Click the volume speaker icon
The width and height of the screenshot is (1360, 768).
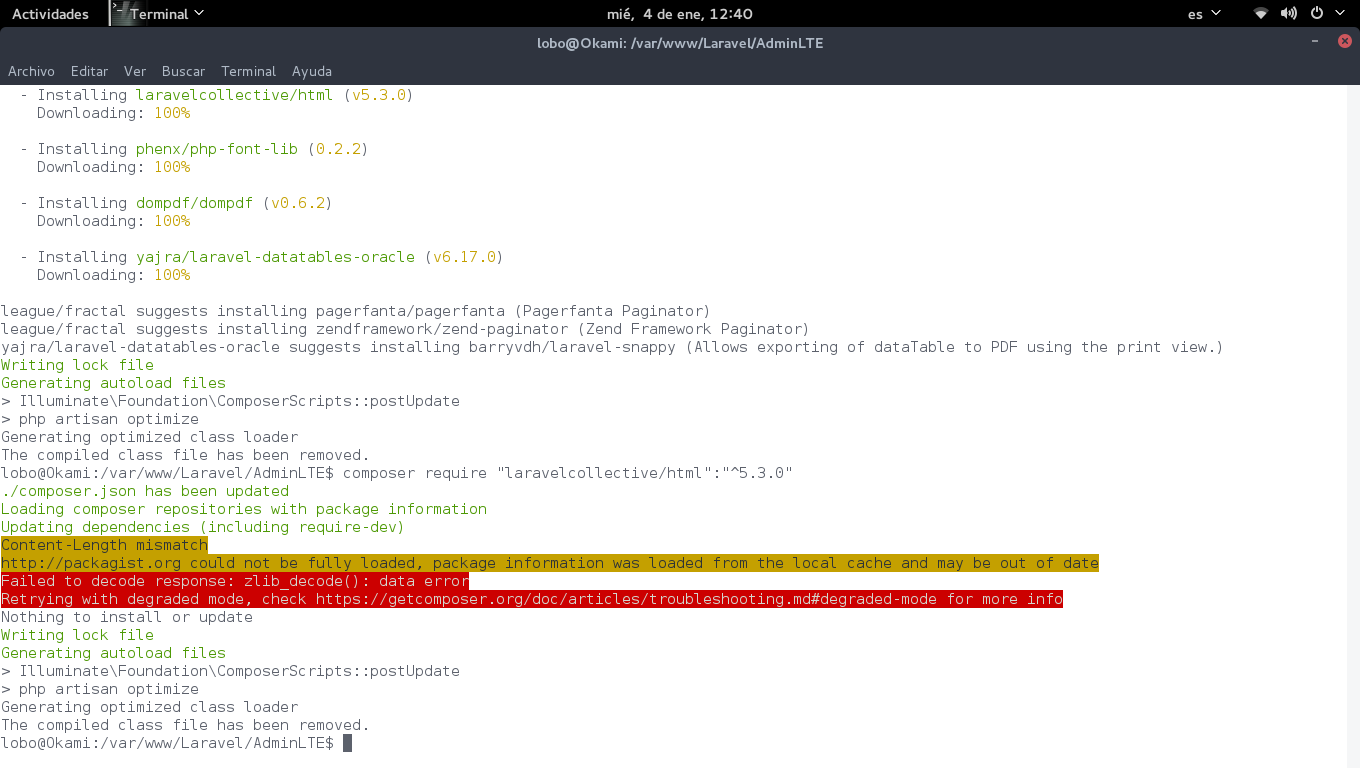tap(1289, 14)
